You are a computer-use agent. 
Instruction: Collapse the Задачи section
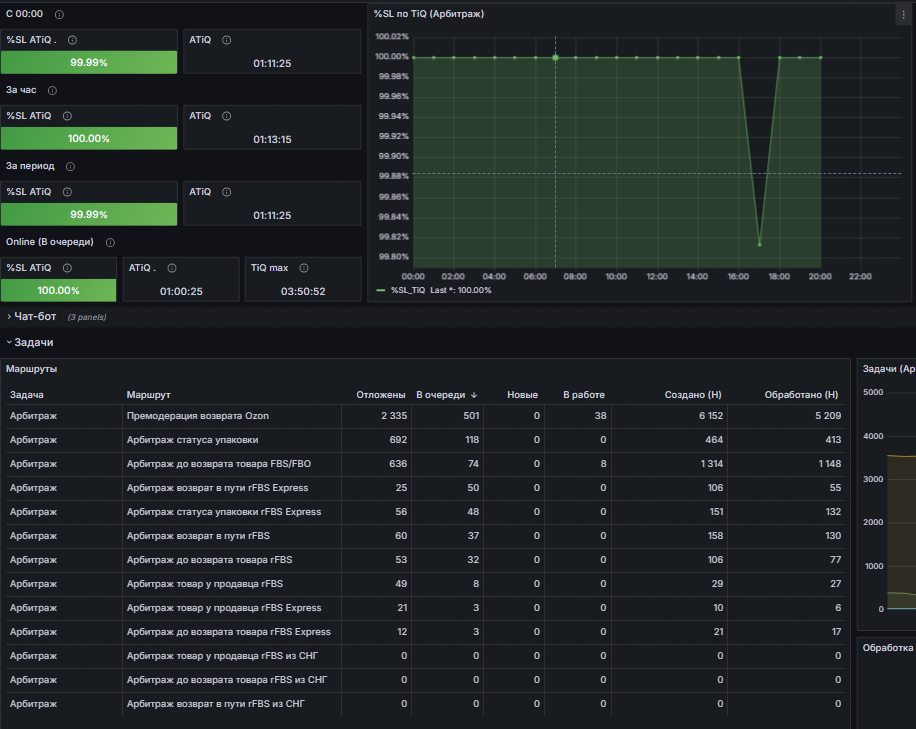(30, 343)
